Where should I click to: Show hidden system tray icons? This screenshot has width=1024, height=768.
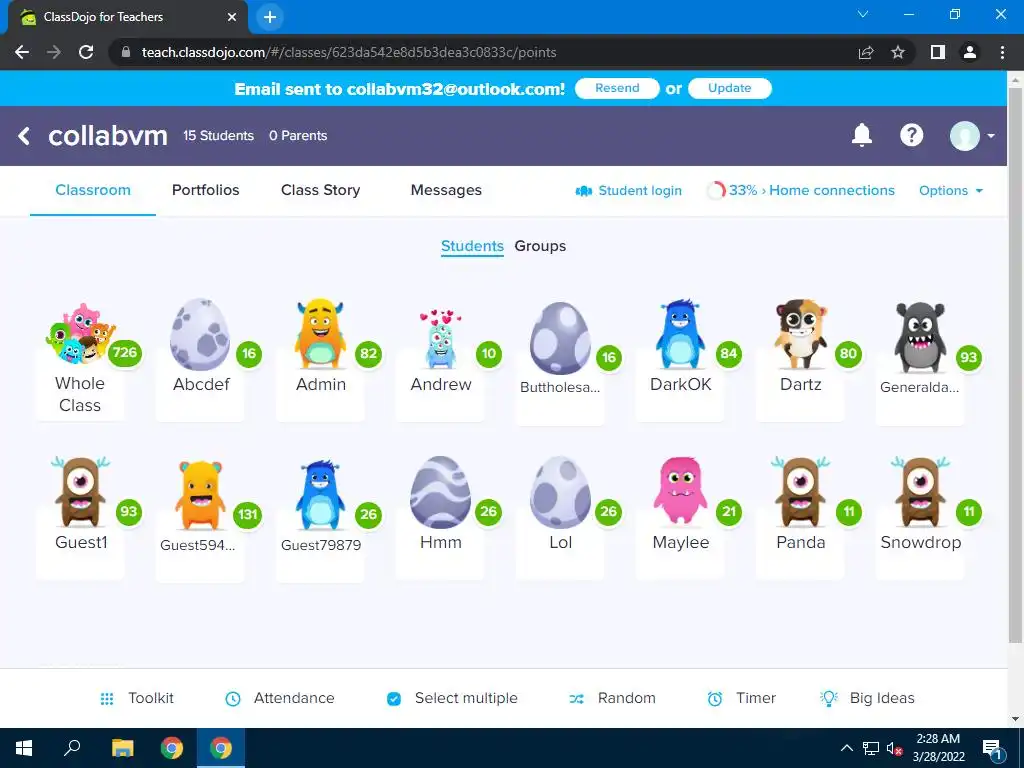(846, 748)
